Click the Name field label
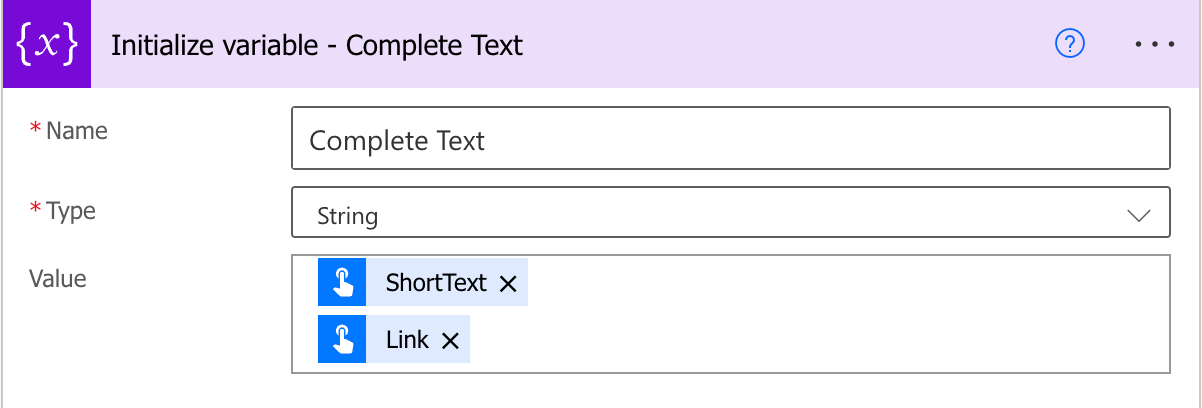The image size is (1202, 408). tap(76, 130)
